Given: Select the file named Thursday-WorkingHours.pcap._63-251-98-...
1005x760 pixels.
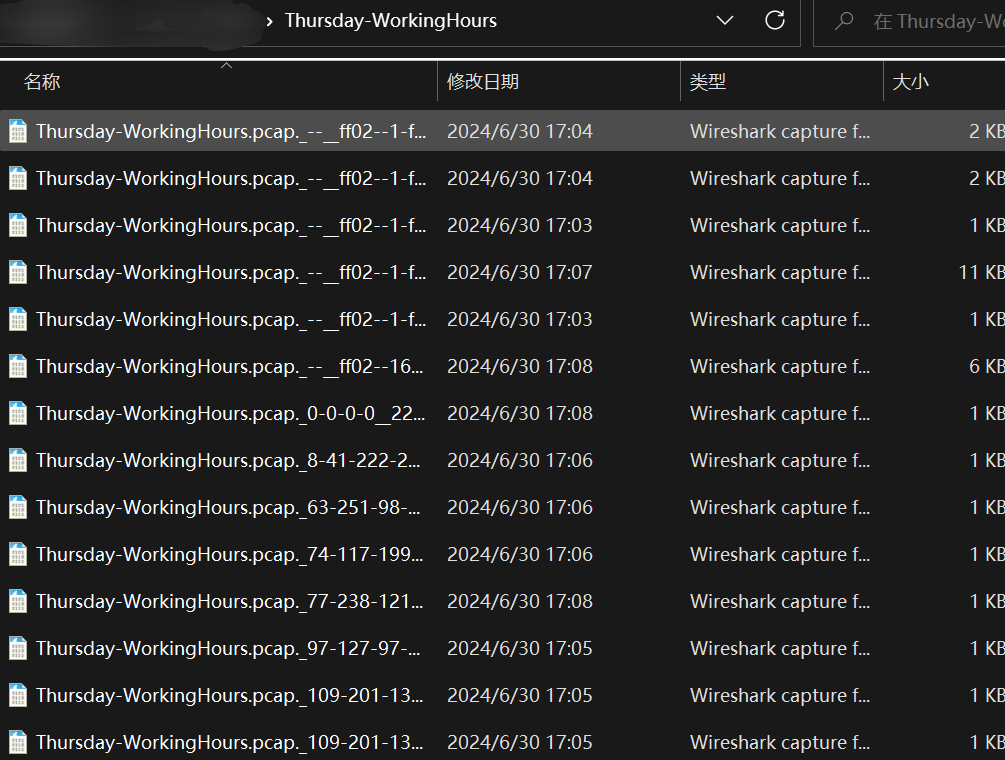Looking at the screenshot, I should click(228, 508).
